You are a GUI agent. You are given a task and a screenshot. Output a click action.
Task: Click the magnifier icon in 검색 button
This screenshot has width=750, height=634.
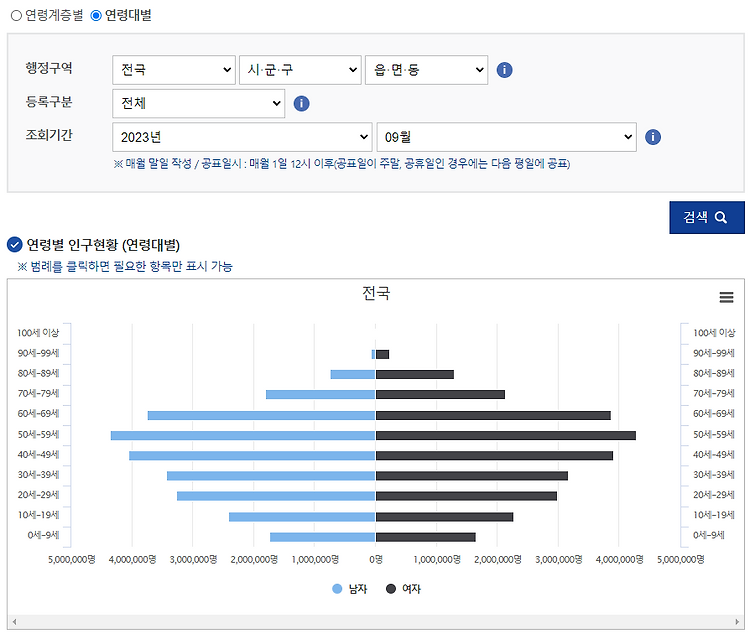[x=720, y=218]
